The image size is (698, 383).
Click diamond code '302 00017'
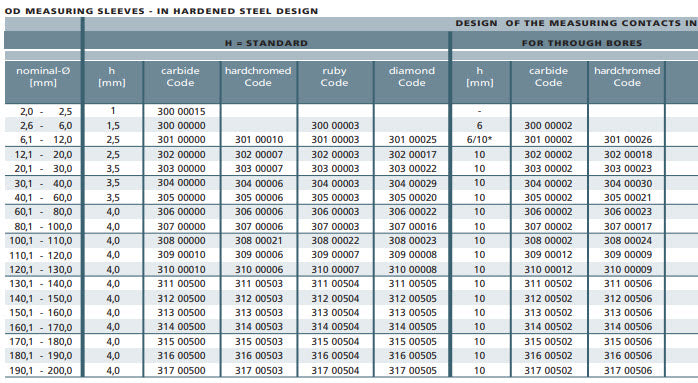[x=413, y=155]
